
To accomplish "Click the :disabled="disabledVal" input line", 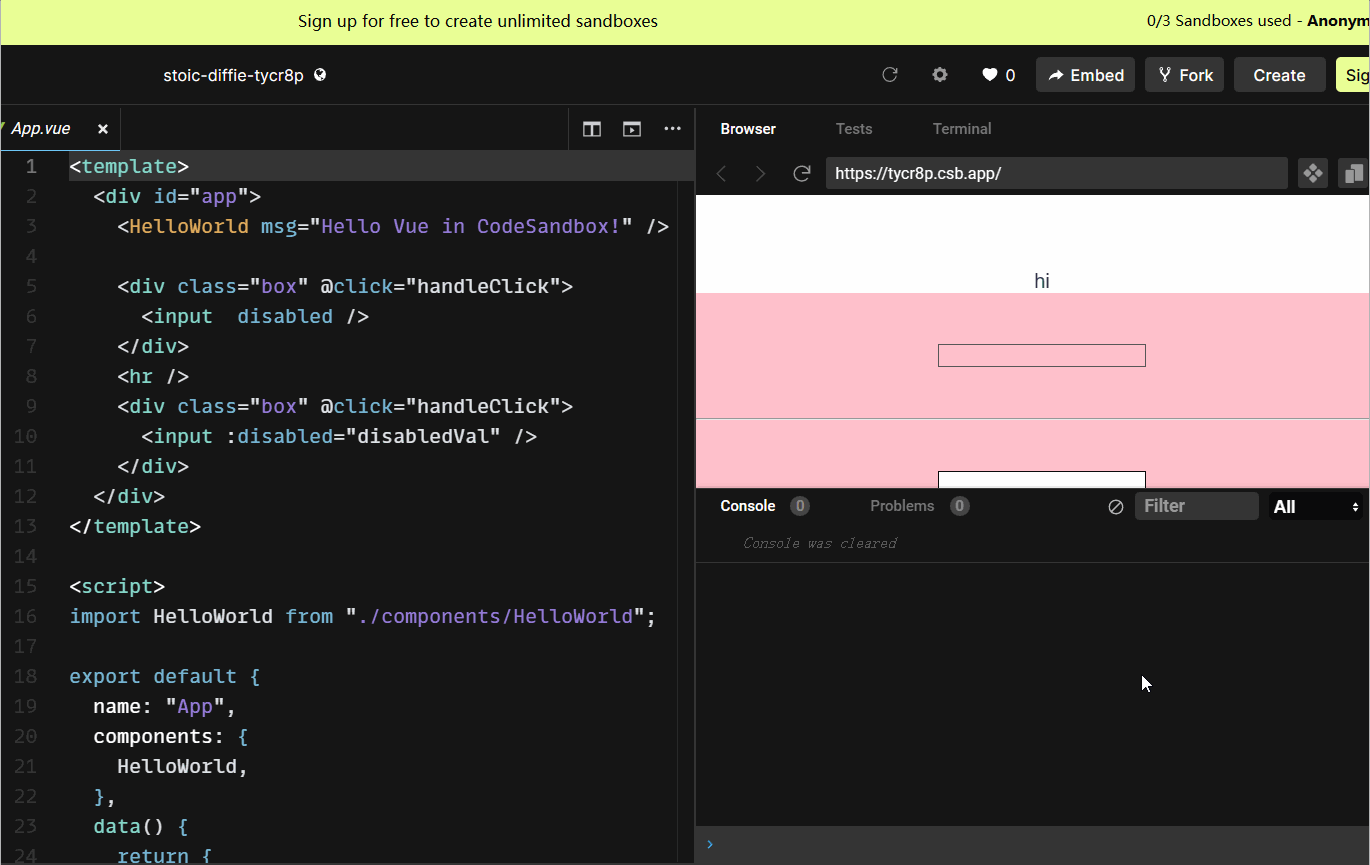I will click(339, 436).
